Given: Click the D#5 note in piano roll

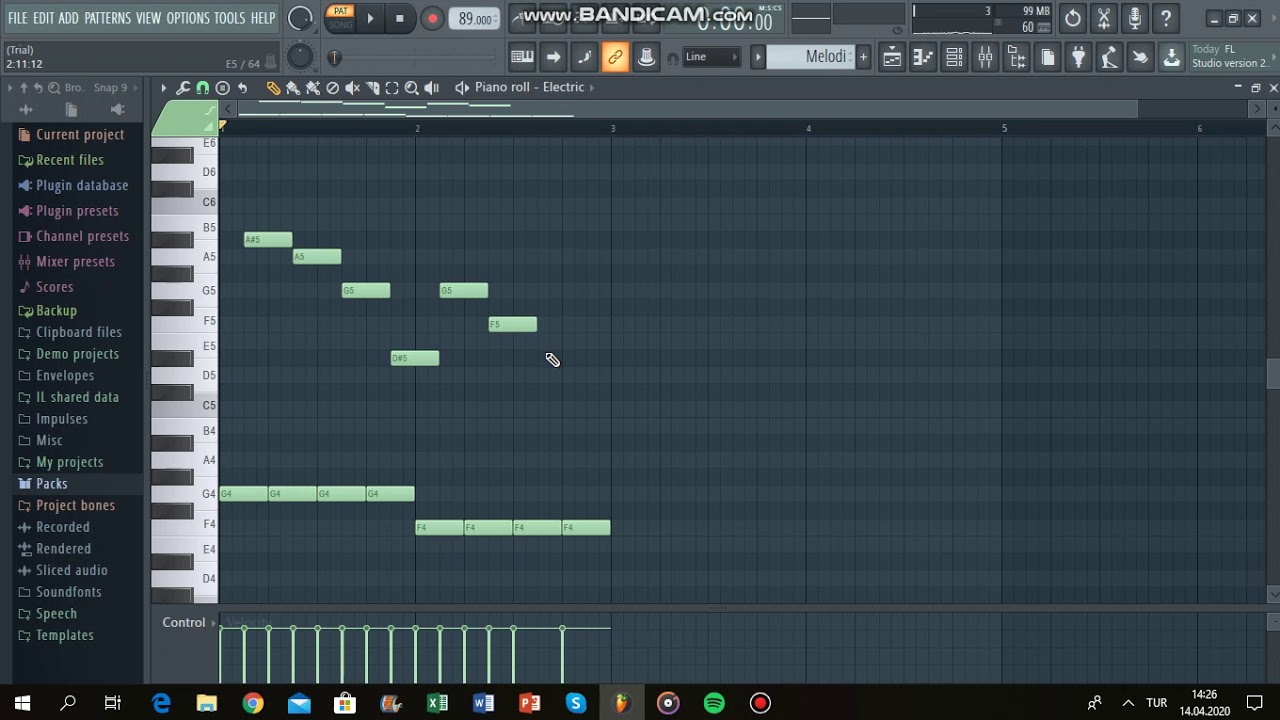Looking at the screenshot, I should click(x=415, y=358).
